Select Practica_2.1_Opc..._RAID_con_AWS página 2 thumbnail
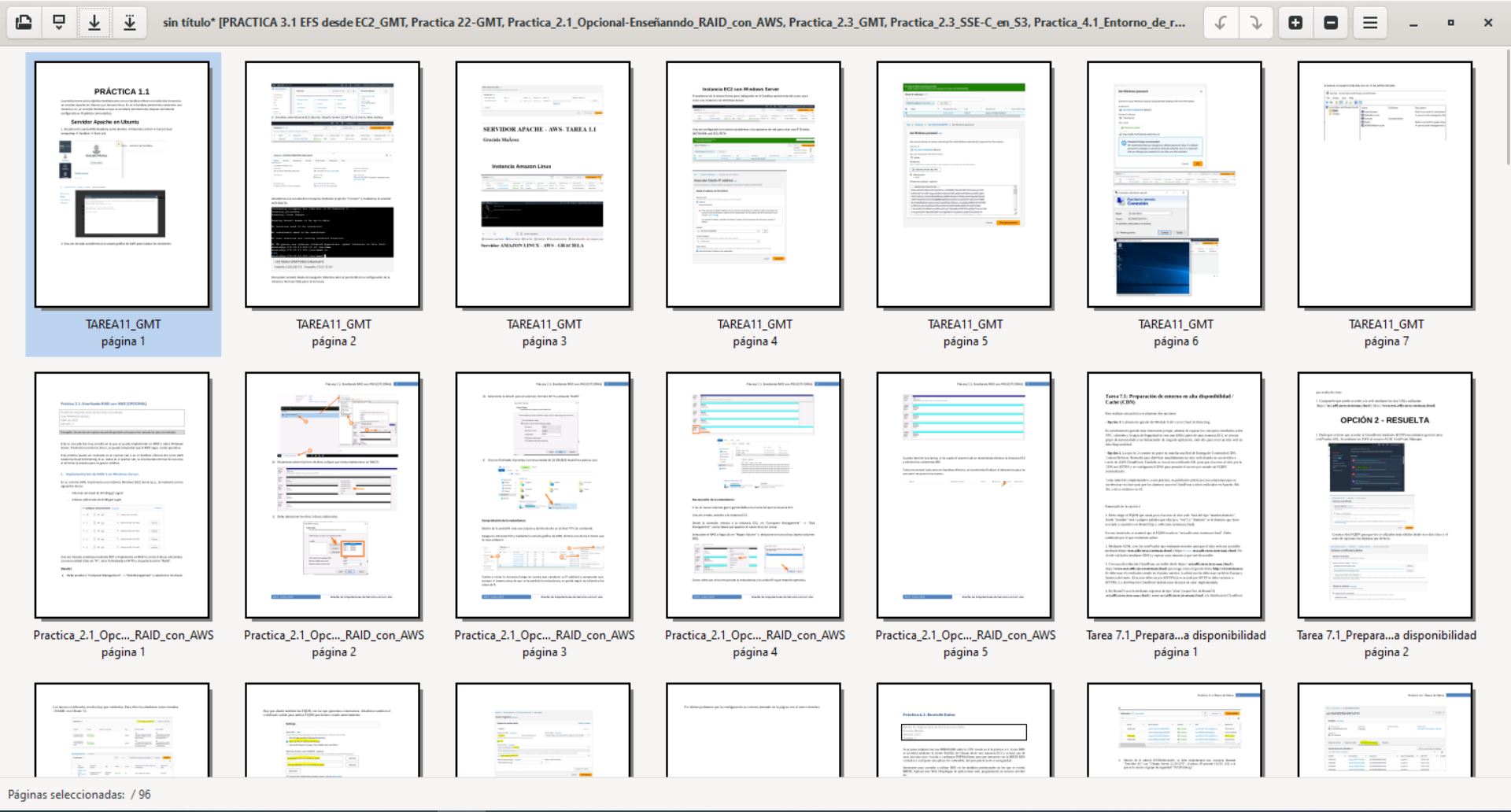Screen dimensions: 1511x812 click(332, 495)
